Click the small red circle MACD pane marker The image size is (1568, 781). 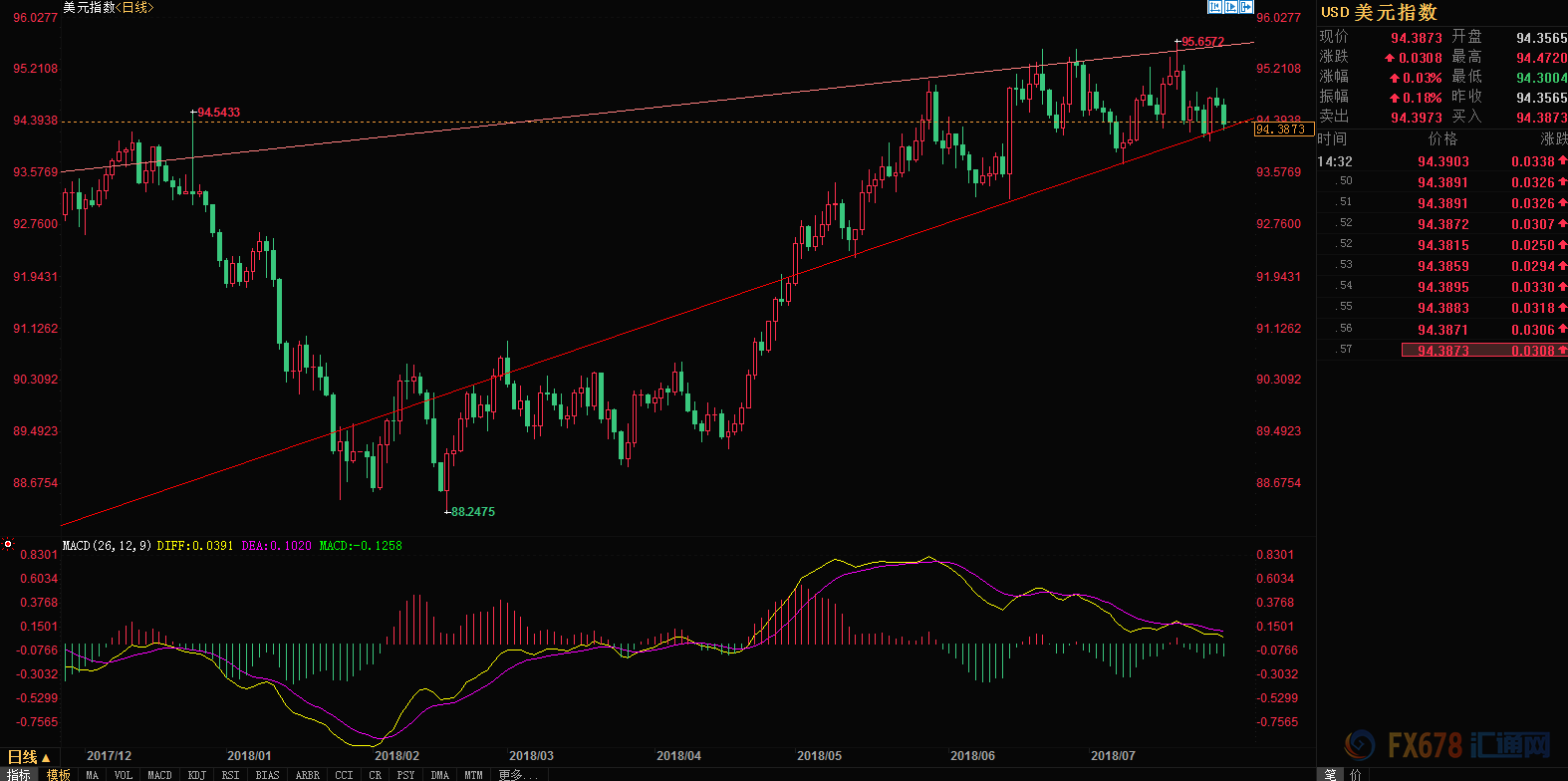pyautogui.click(x=8, y=544)
